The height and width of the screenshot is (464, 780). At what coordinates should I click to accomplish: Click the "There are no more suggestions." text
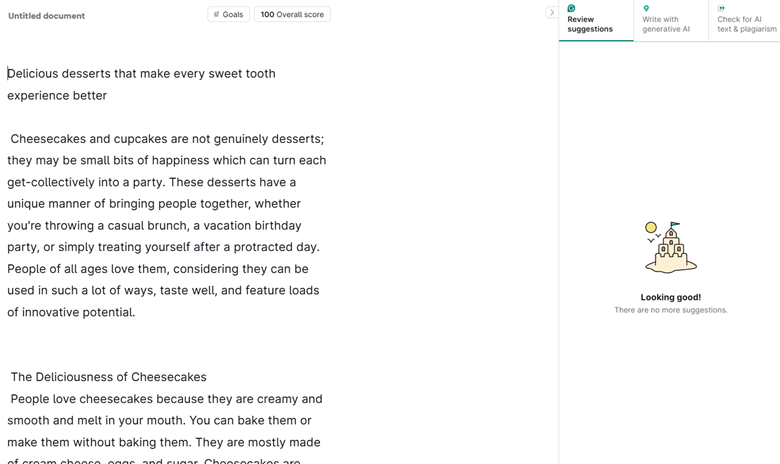coord(670,310)
